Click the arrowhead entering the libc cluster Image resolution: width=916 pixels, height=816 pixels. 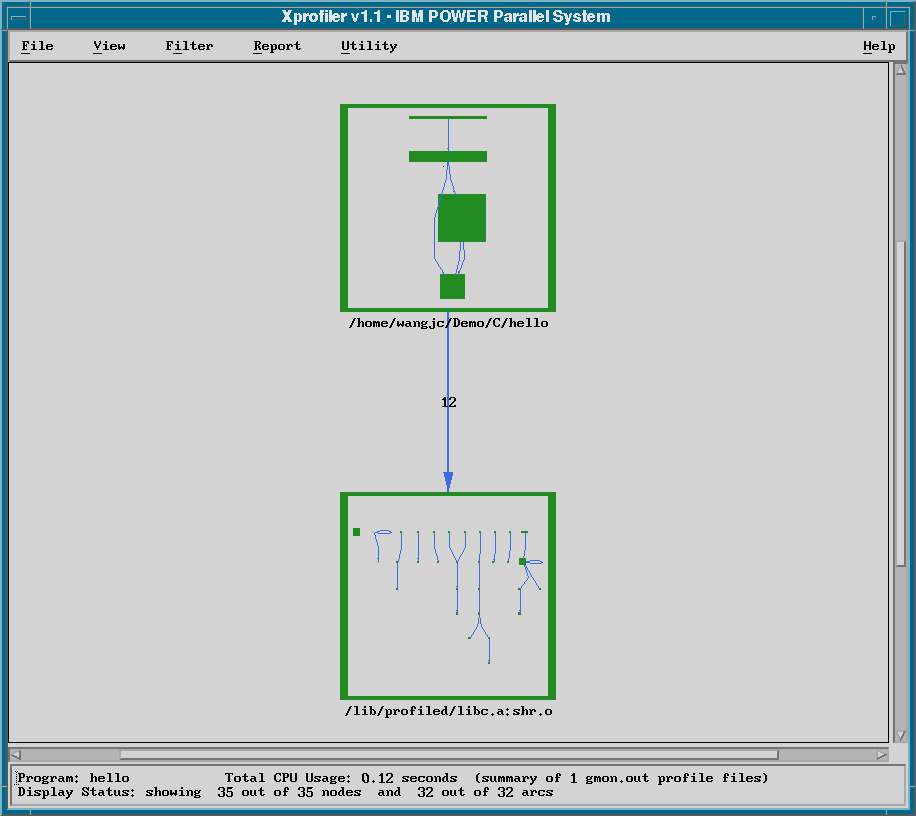pos(448,482)
